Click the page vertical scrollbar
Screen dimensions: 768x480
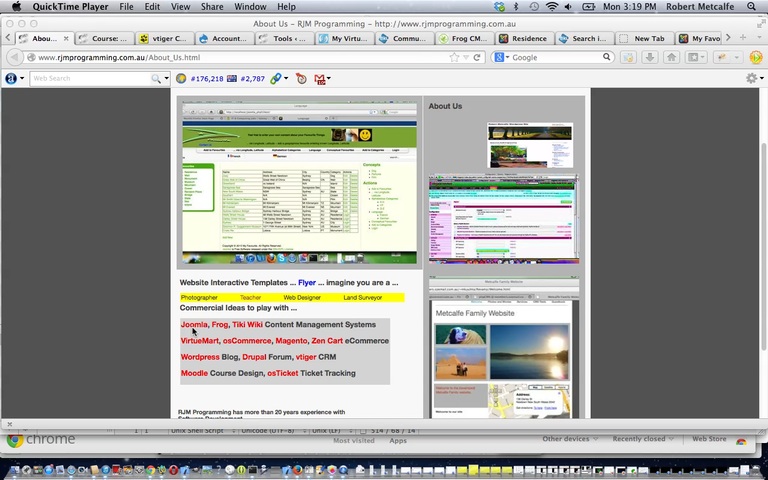coord(763,247)
